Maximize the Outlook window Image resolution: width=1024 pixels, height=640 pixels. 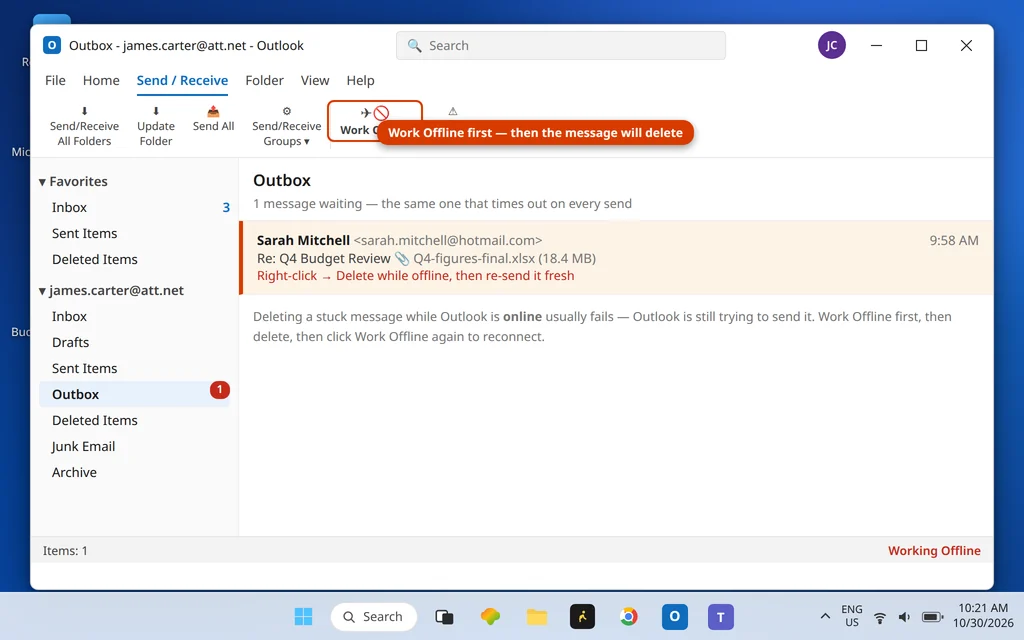(x=921, y=45)
